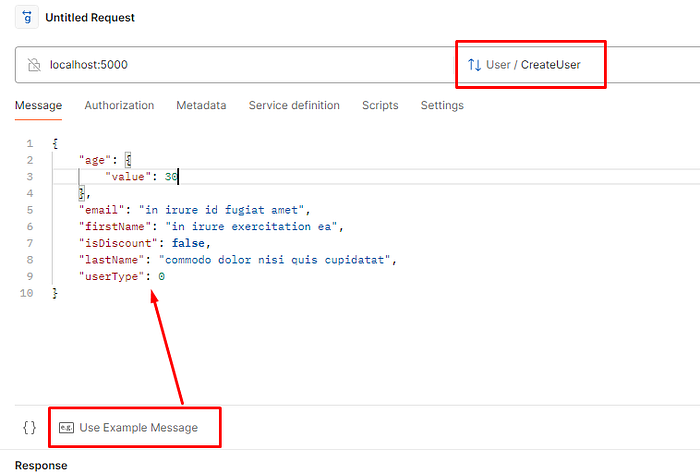Go to the Service definition tab
The image size is (700, 476).
tap(294, 105)
